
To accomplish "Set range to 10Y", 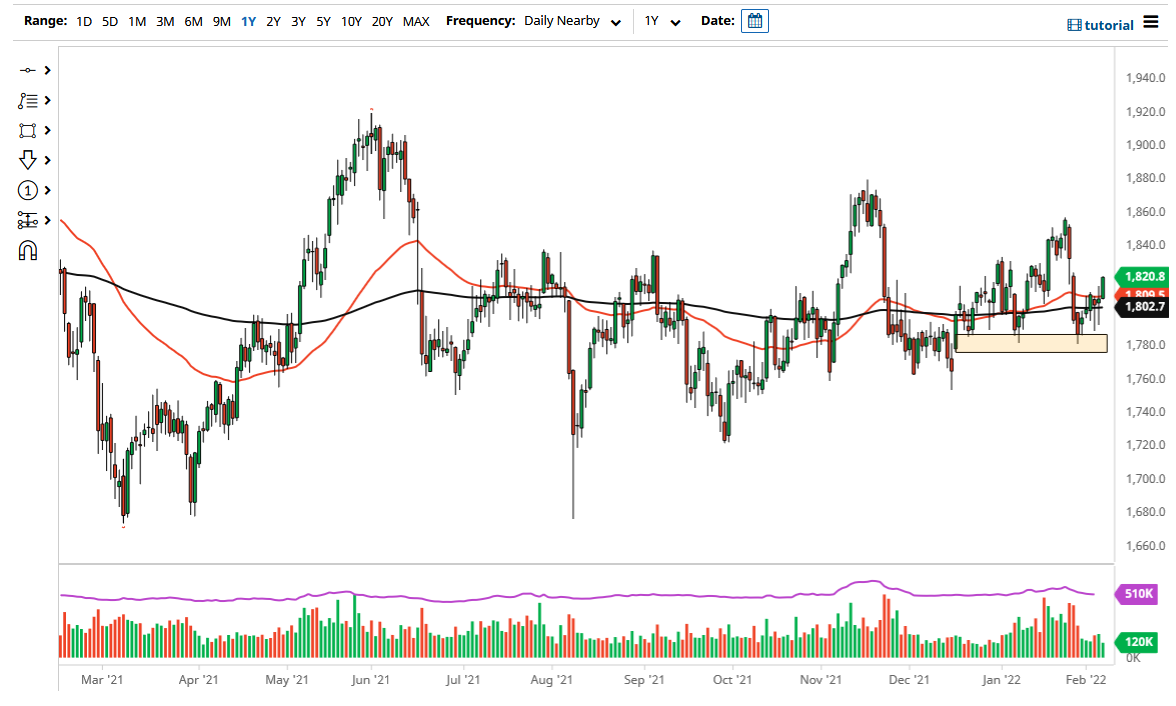I will [351, 22].
